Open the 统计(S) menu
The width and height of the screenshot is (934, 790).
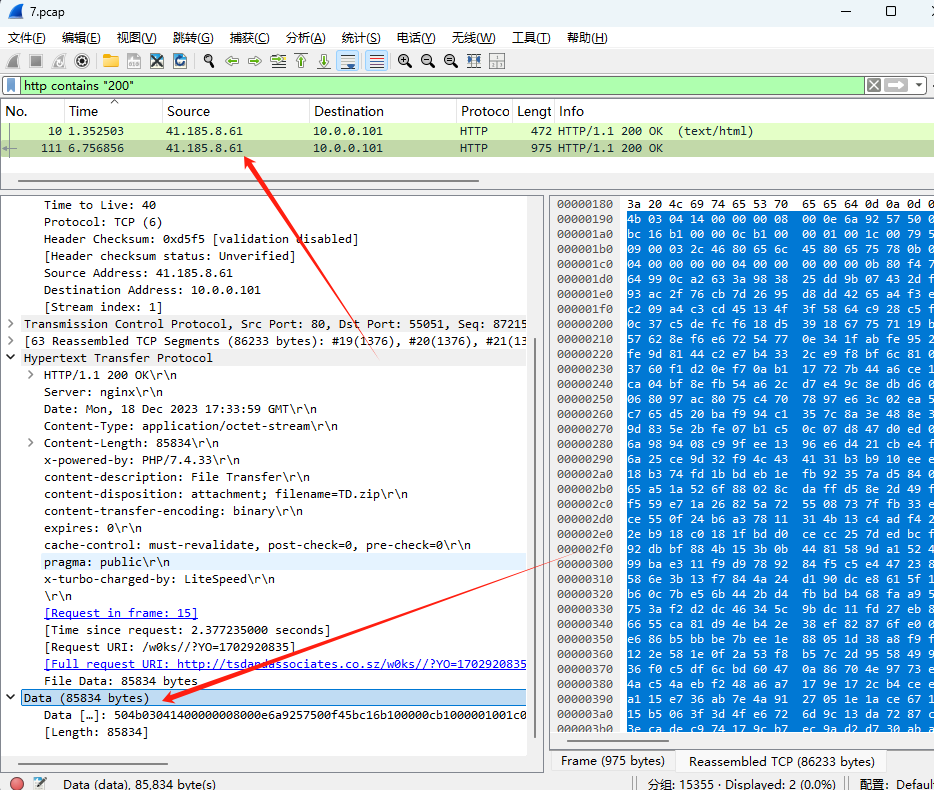(361, 38)
